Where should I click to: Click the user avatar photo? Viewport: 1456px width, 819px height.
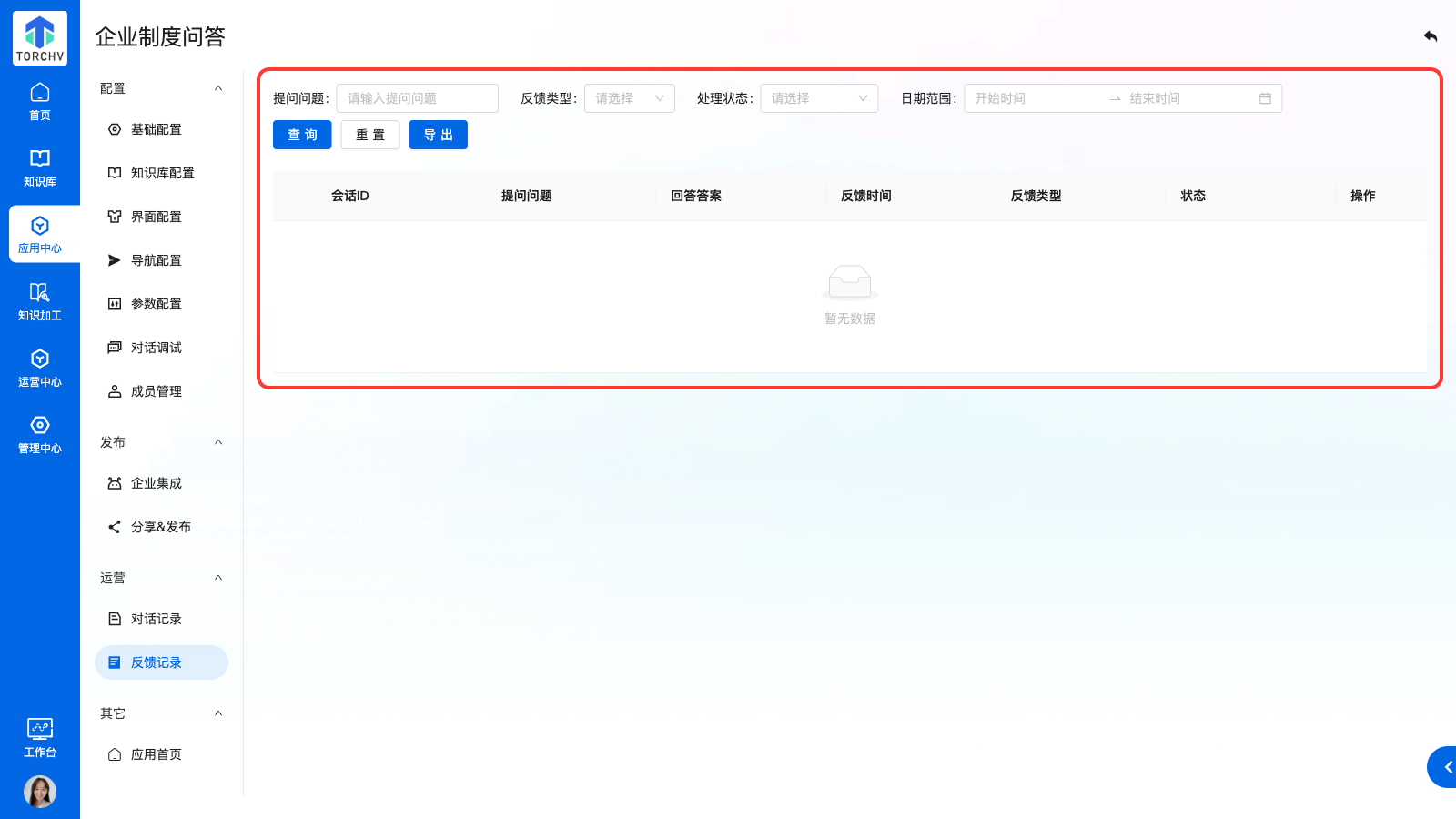[x=40, y=792]
